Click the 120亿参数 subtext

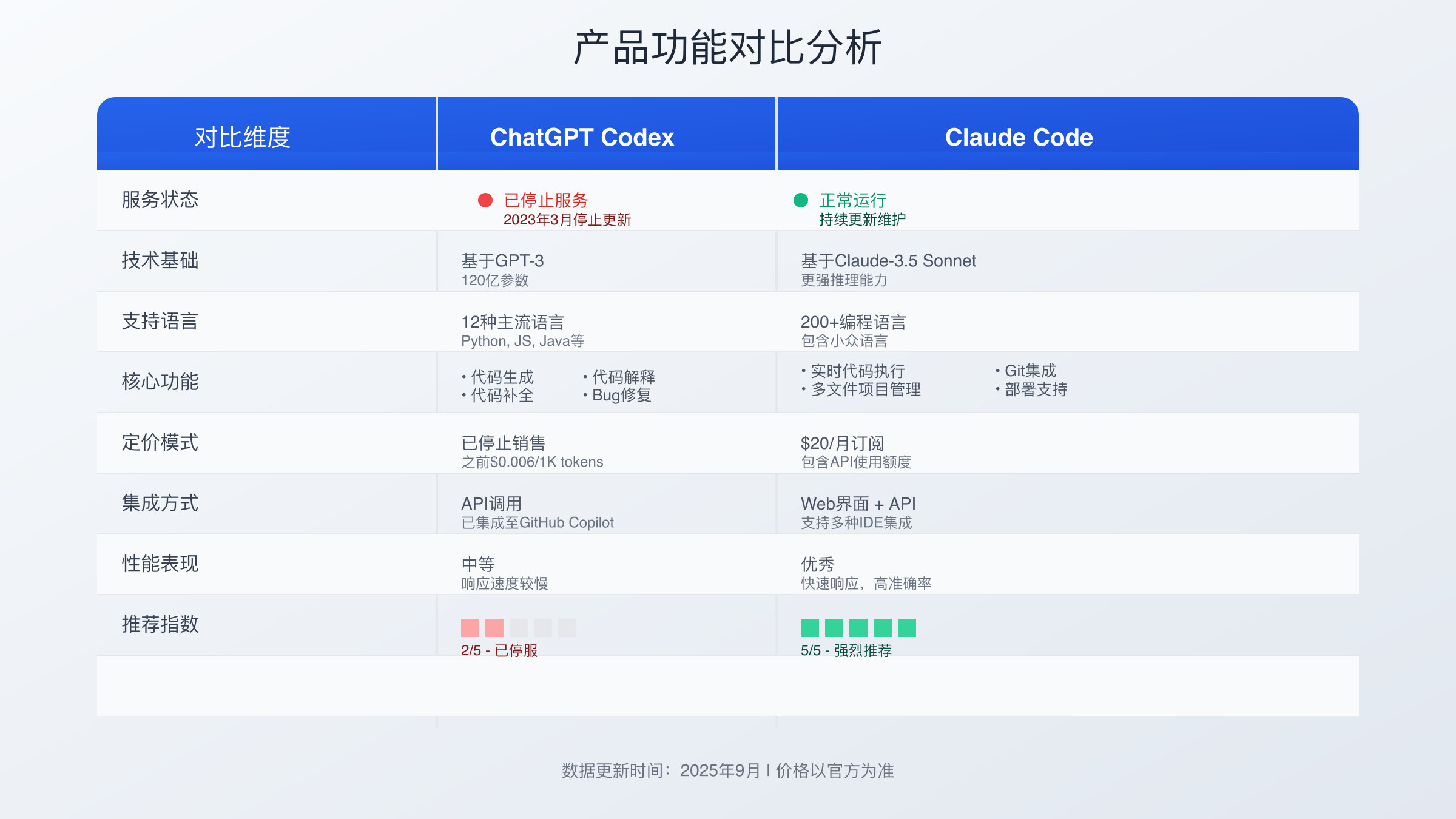point(495,280)
